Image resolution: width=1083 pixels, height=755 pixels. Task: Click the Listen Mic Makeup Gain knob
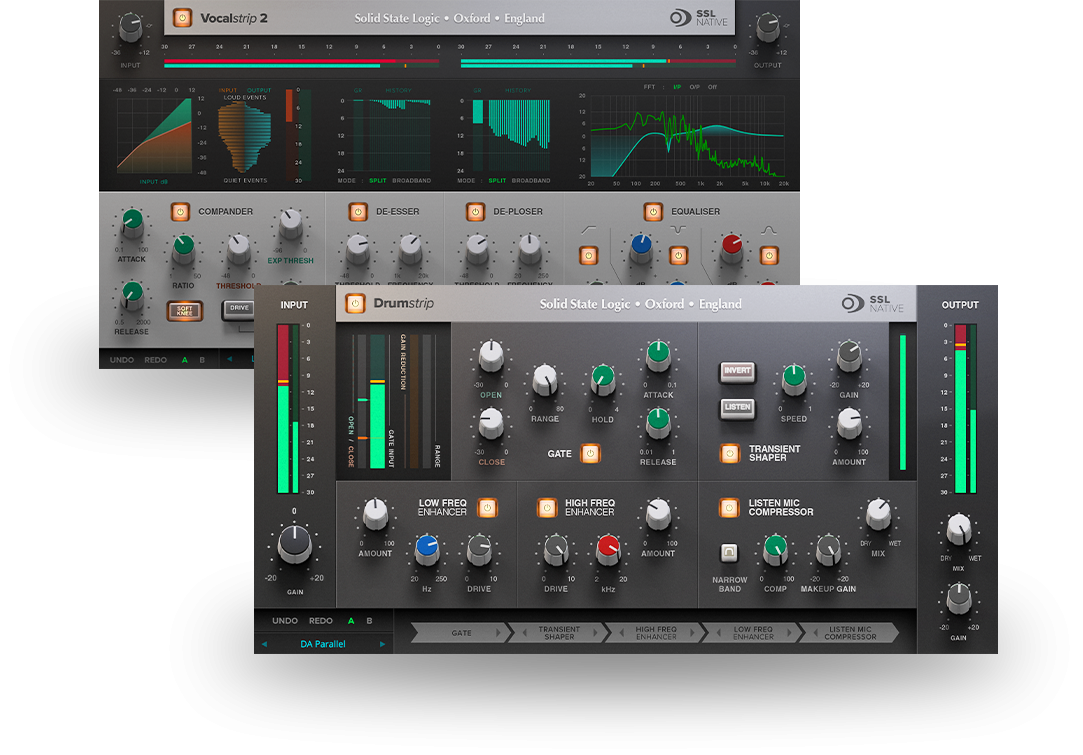coord(828,549)
